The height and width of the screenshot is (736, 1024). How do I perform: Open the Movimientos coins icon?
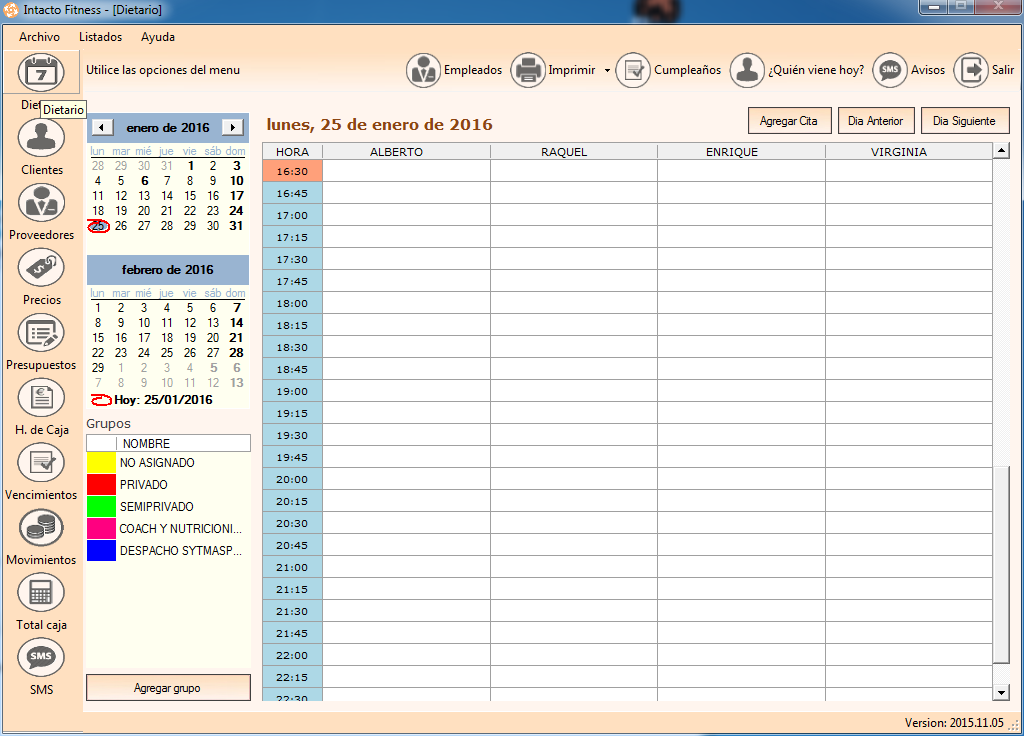tap(41, 528)
